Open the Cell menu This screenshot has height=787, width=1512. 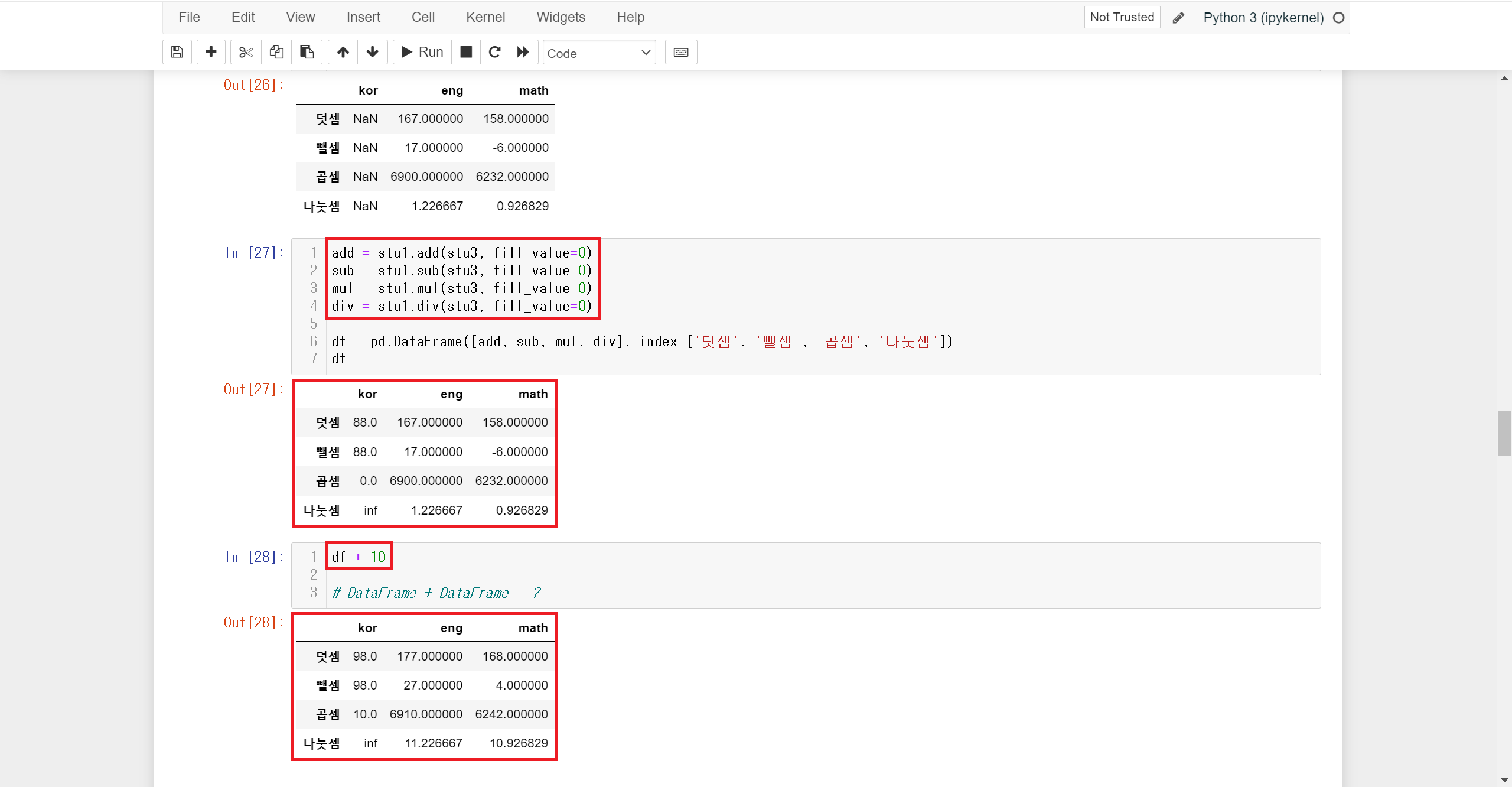coord(423,17)
